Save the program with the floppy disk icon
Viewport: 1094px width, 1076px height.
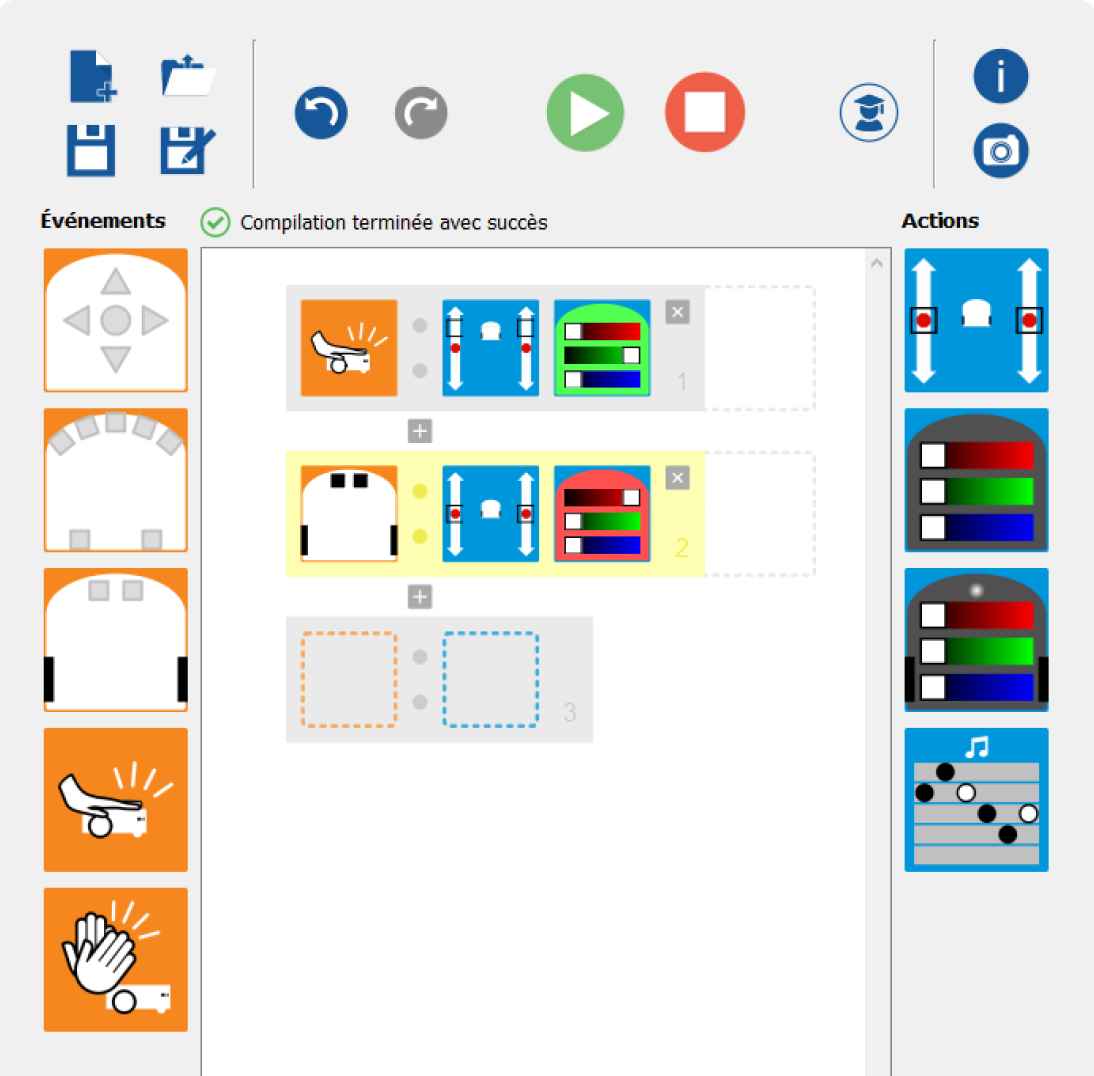93,147
